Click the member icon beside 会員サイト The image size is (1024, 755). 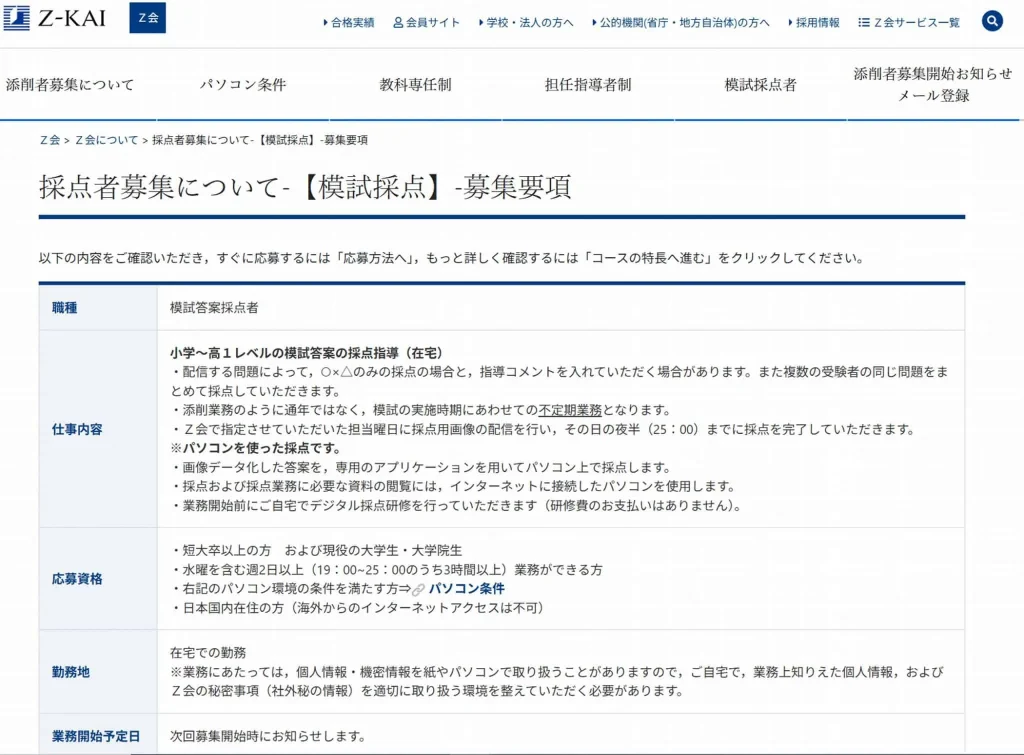pyautogui.click(x=398, y=23)
